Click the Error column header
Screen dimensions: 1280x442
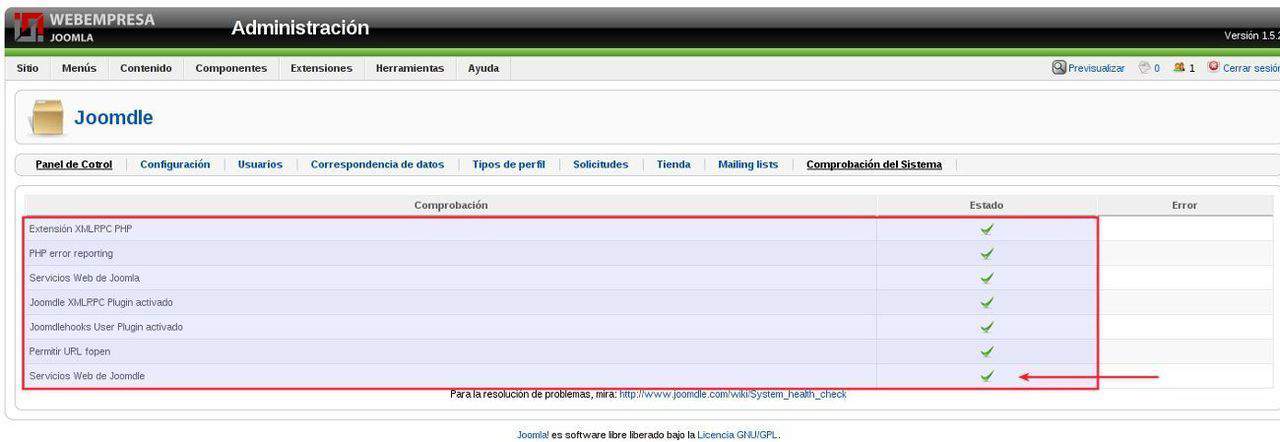[1184, 205]
